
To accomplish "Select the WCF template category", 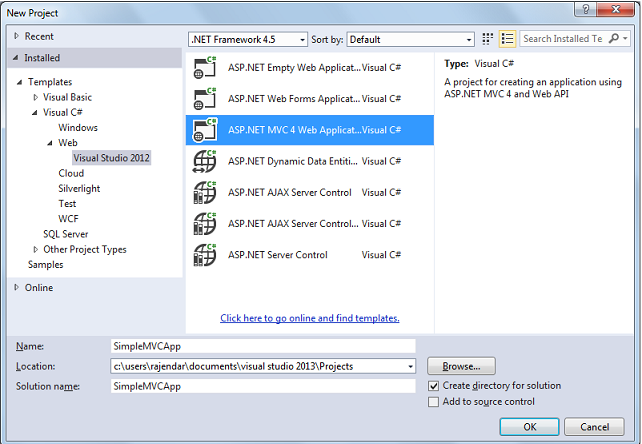I will pyautogui.click(x=68, y=219).
